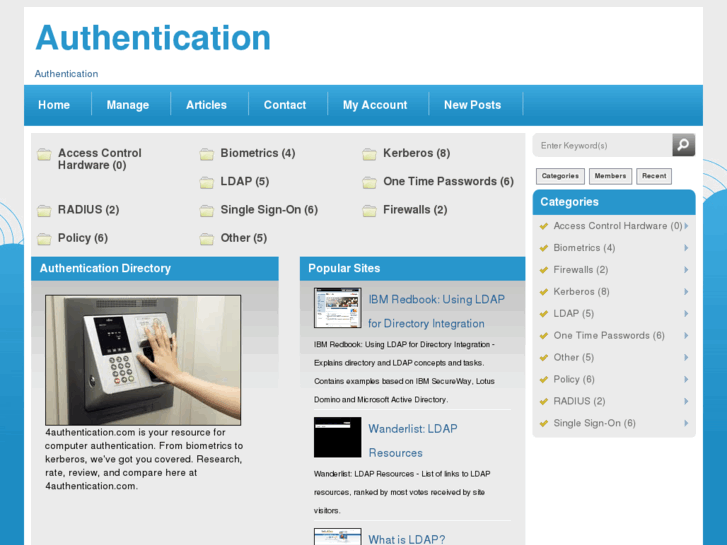Open the What is LDAP? link
Screen dimensions: 727x545
[x=407, y=539]
